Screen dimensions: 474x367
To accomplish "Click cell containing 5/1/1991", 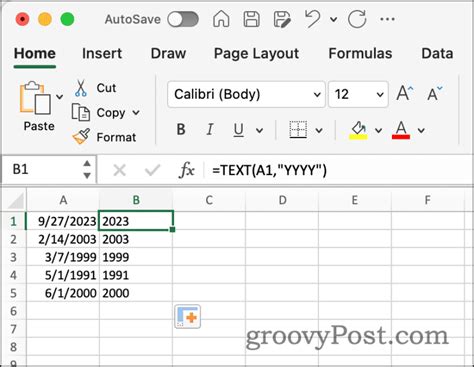I will (x=63, y=275).
